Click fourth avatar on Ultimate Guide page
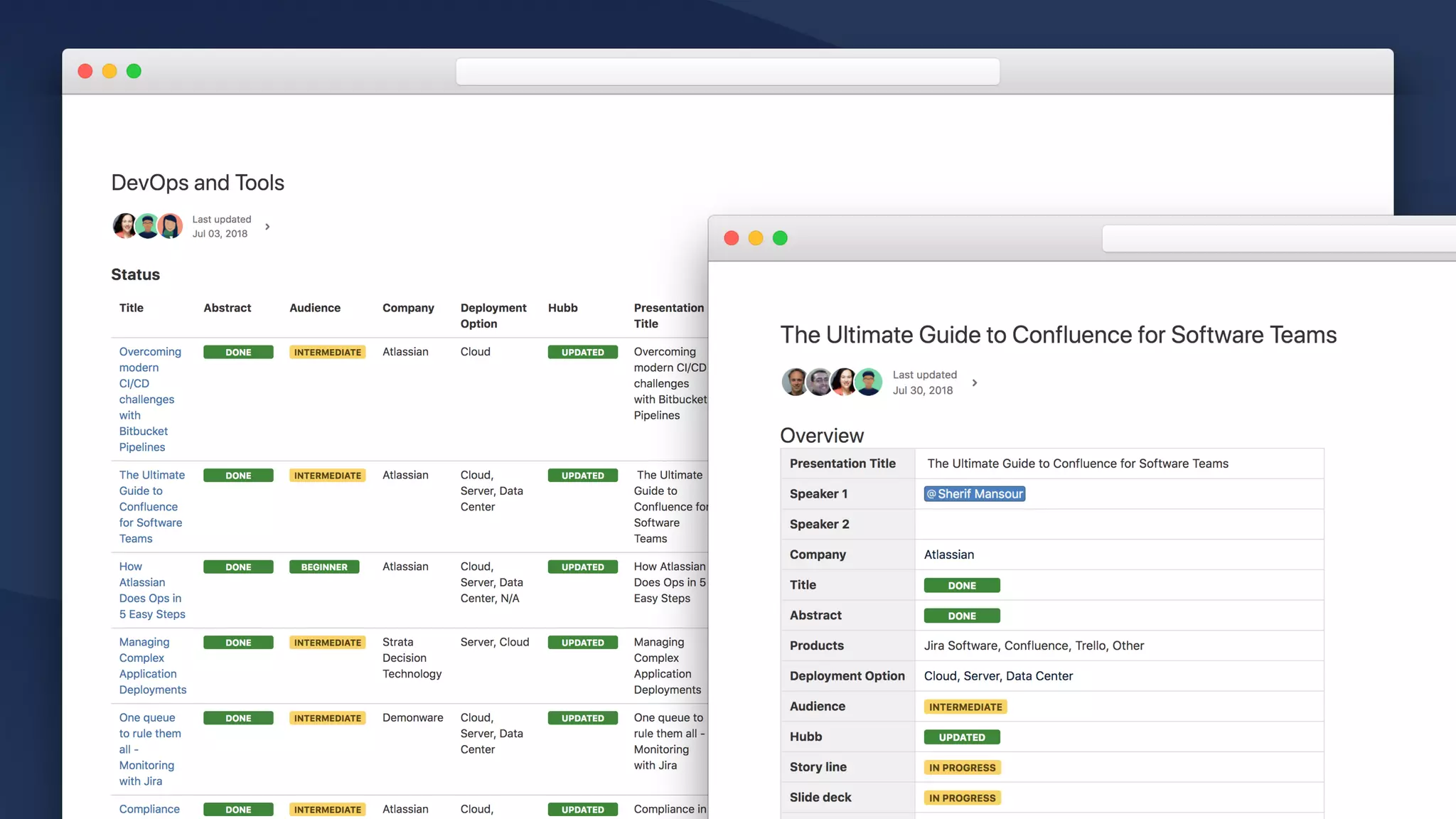1456x819 pixels. pyautogui.click(x=868, y=382)
